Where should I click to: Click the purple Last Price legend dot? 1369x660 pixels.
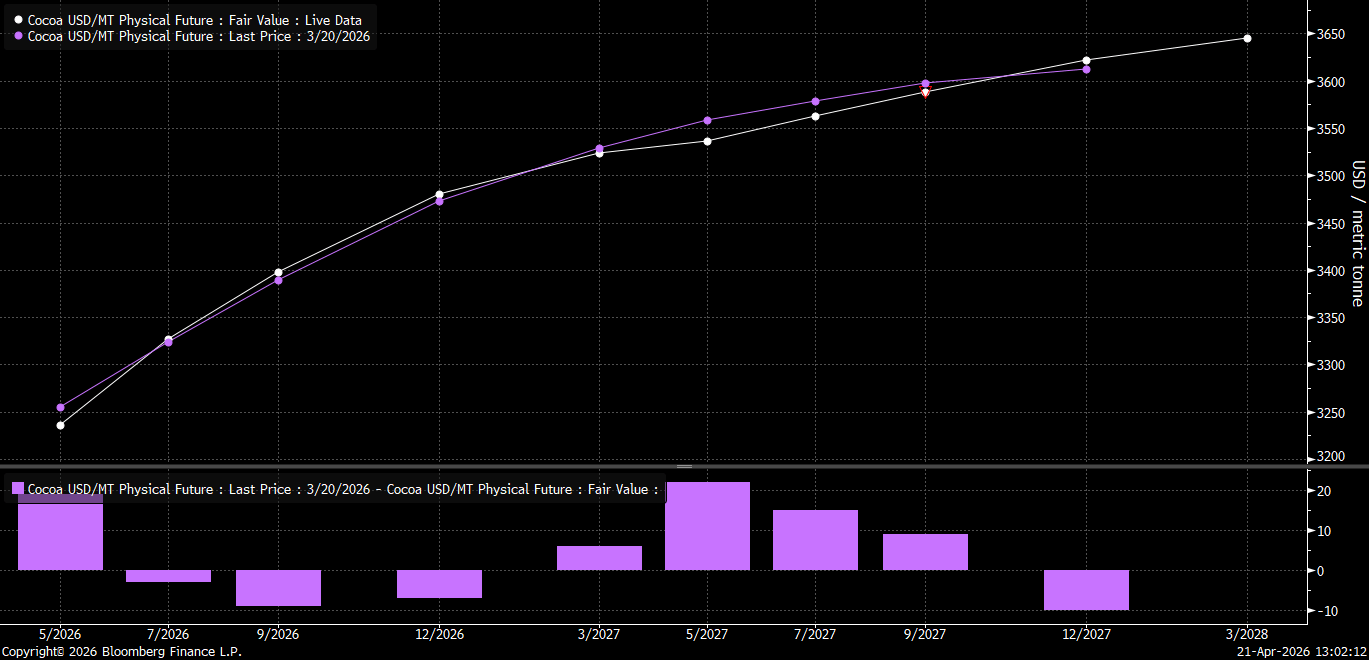(x=18, y=36)
